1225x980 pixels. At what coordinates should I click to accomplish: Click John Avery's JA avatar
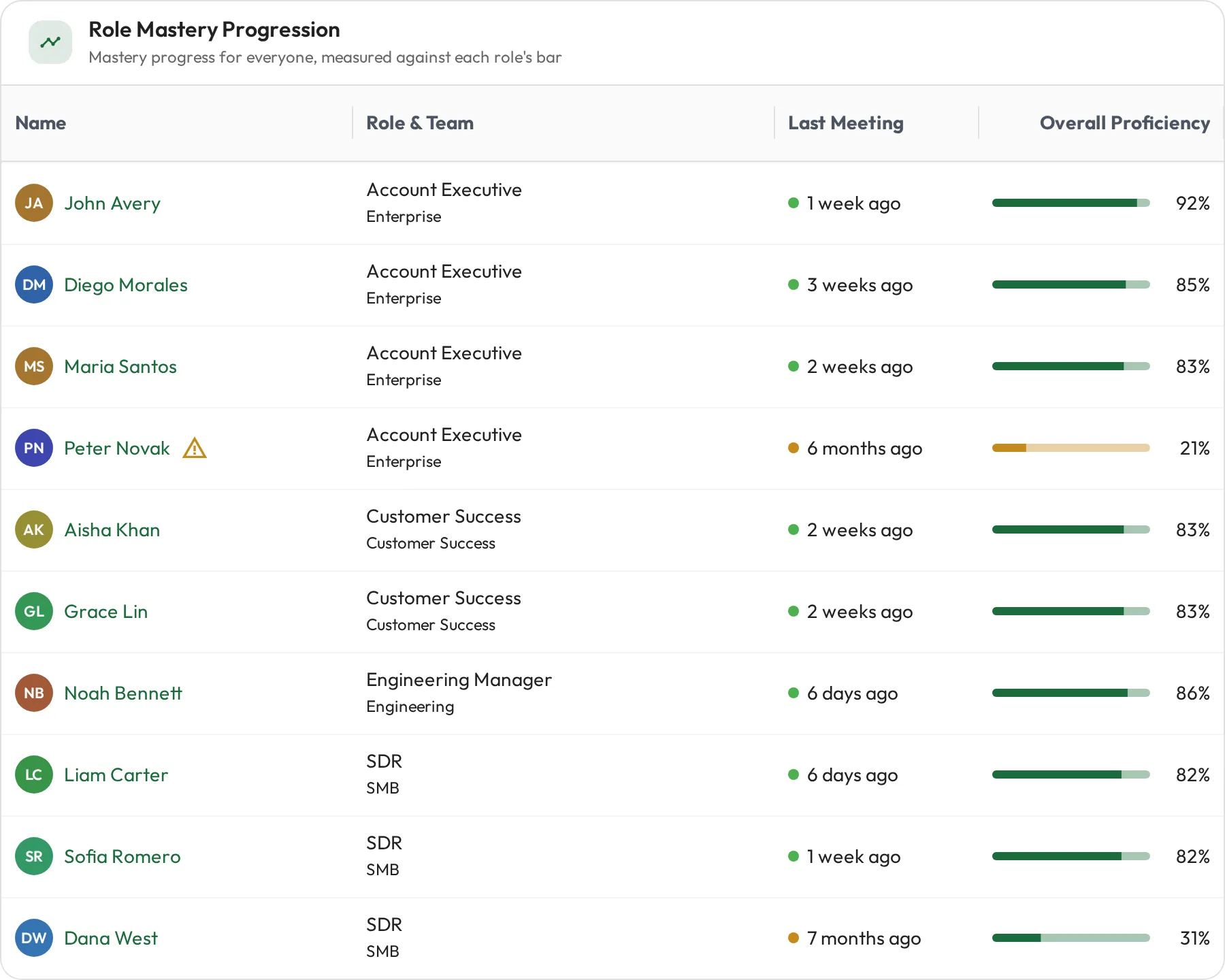pos(34,203)
